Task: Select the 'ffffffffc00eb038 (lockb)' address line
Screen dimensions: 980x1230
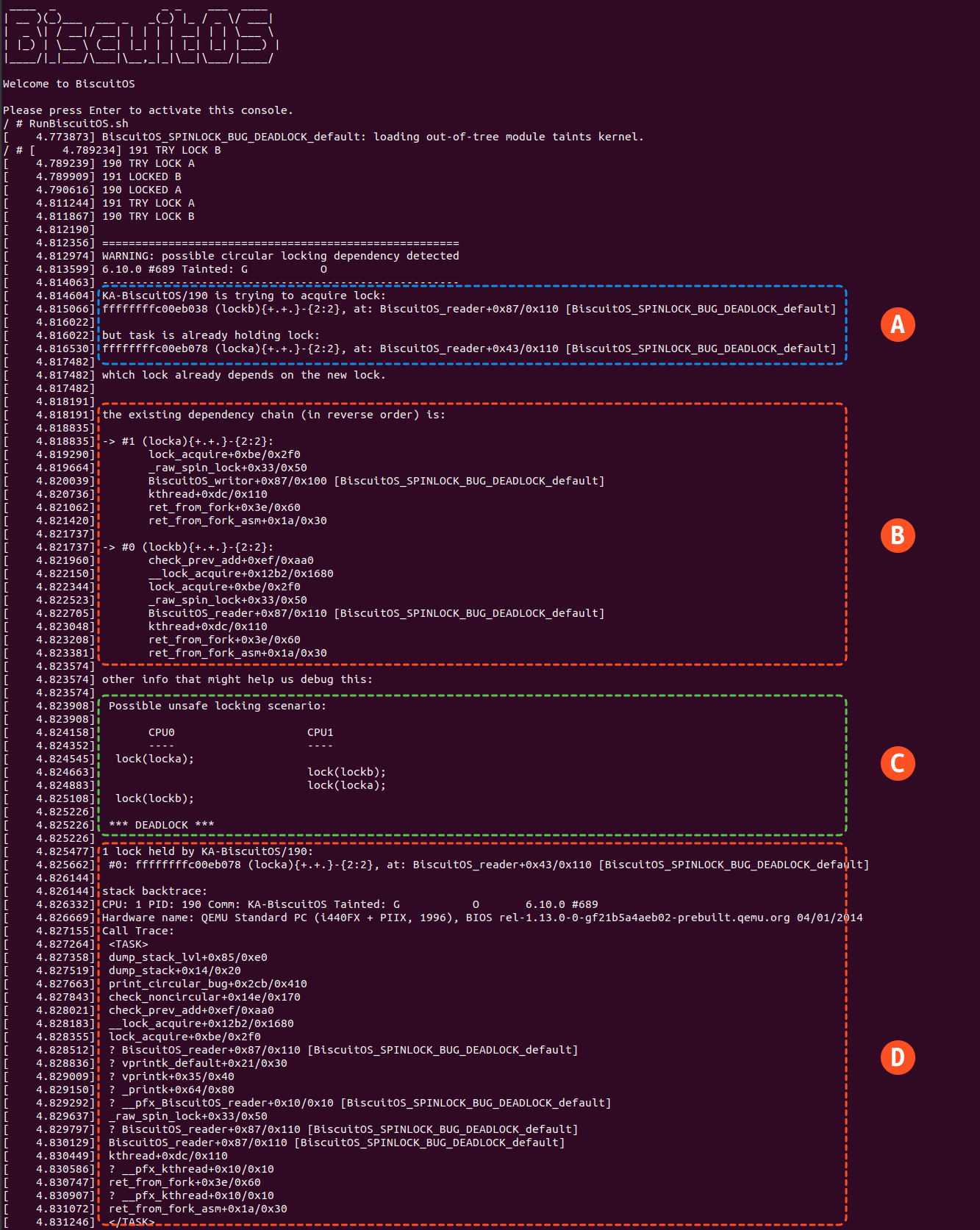Action: [x=469, y=309]
